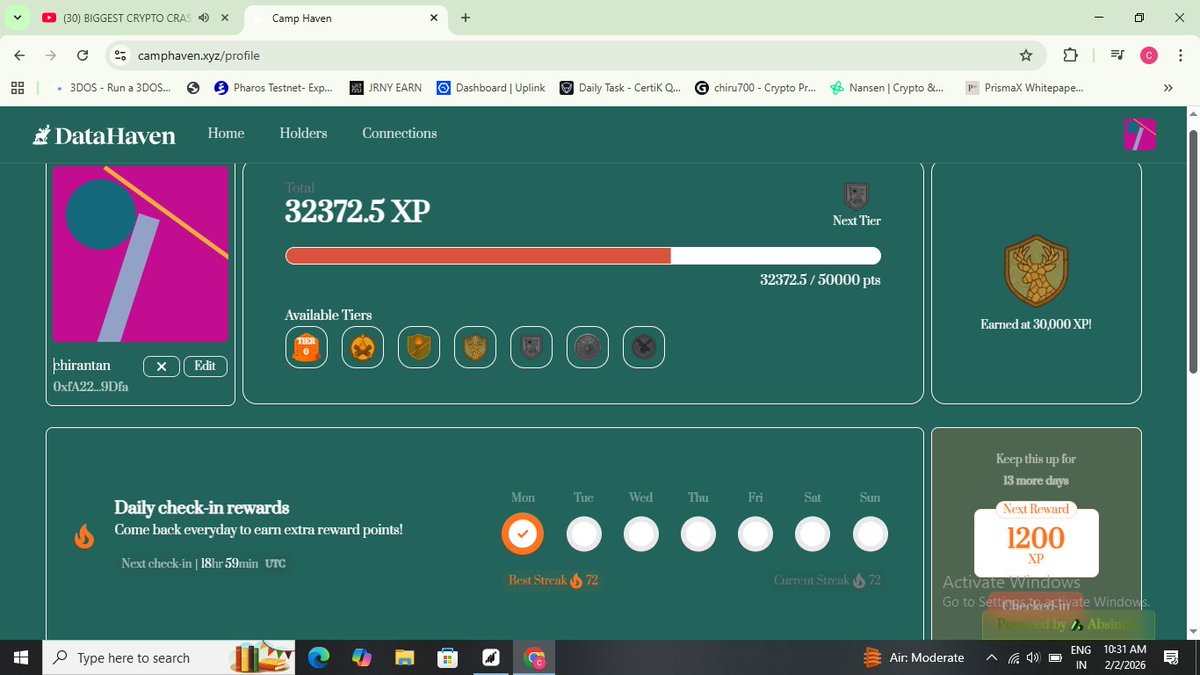Open the Chrome profile avatar C
This screenshot has width=1200, height=675.
click(1149, 55)
